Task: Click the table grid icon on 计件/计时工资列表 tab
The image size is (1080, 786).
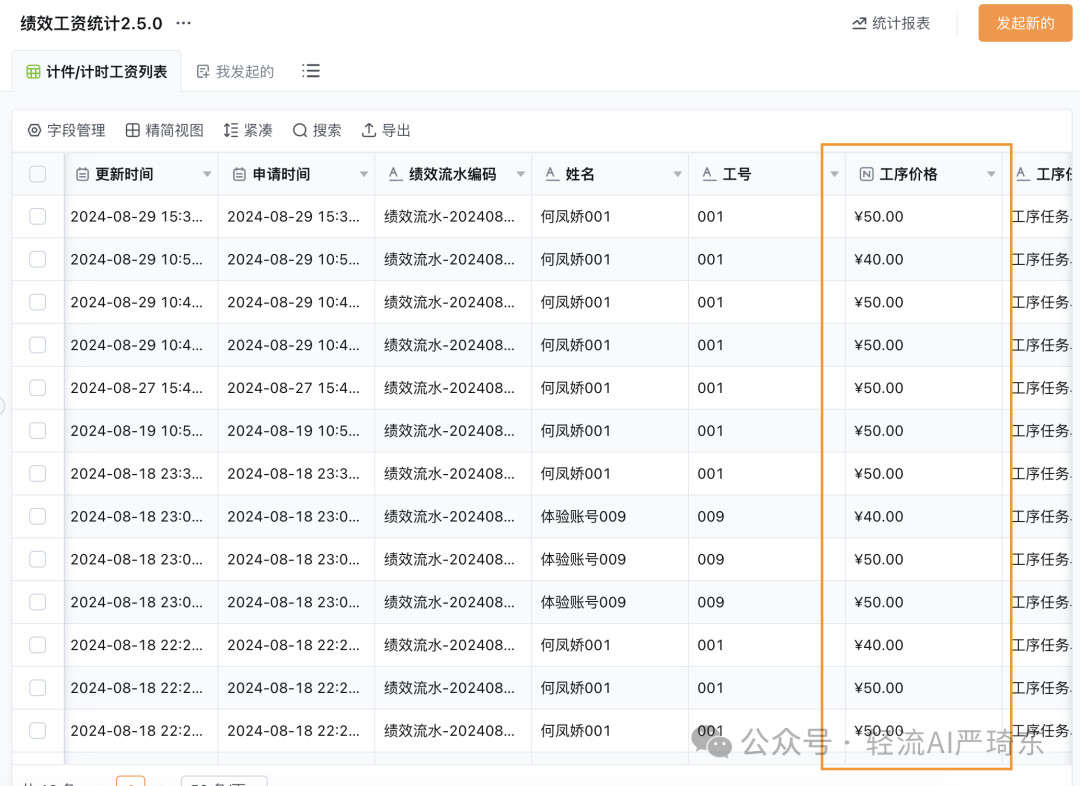Action: click(33, 70)
